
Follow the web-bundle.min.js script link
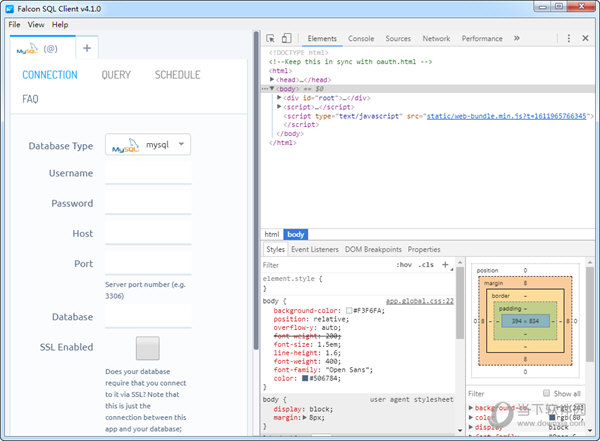(506, 116)
